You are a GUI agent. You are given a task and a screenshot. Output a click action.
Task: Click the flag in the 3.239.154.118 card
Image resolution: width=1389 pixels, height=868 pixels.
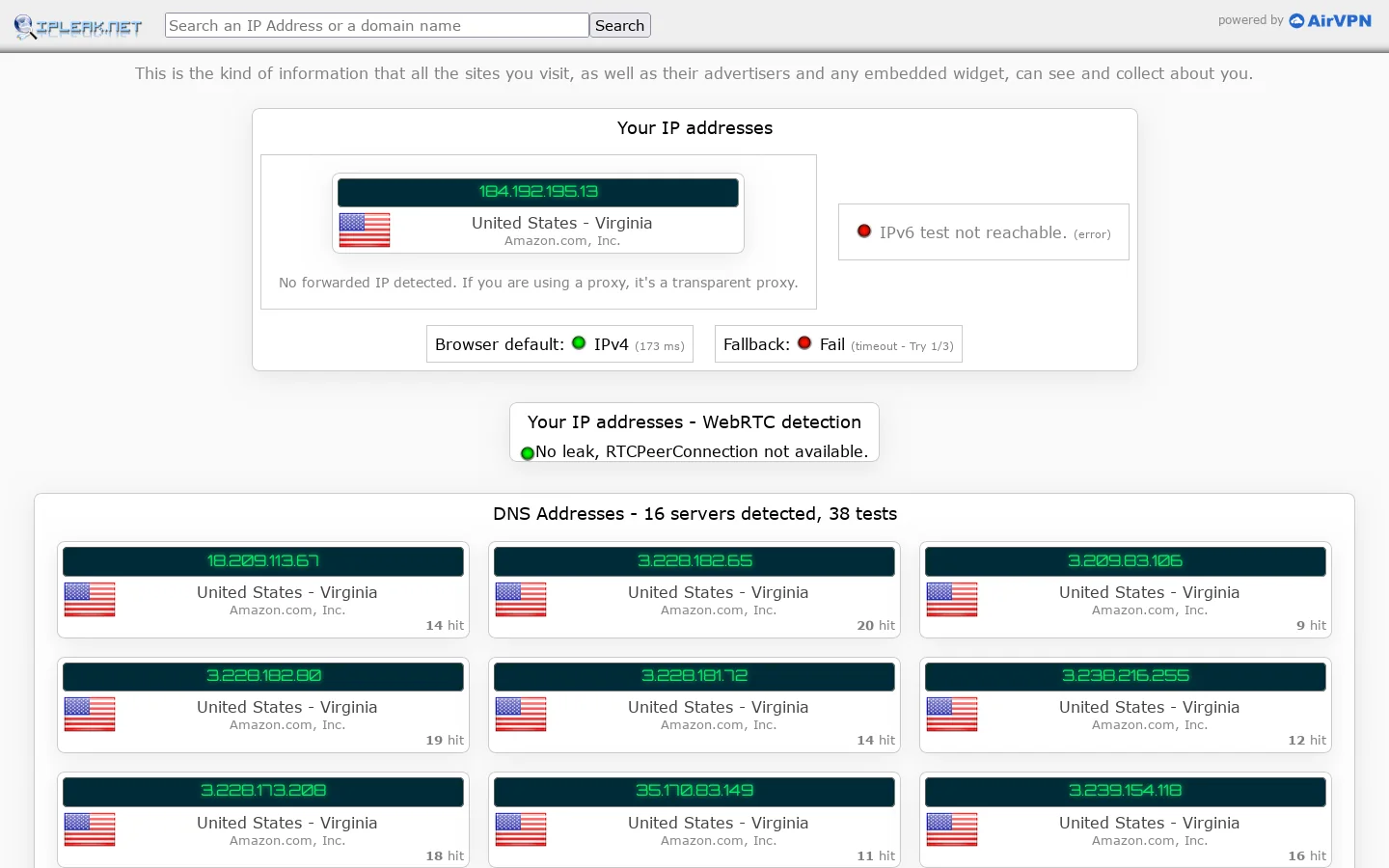tap(952, 829)
